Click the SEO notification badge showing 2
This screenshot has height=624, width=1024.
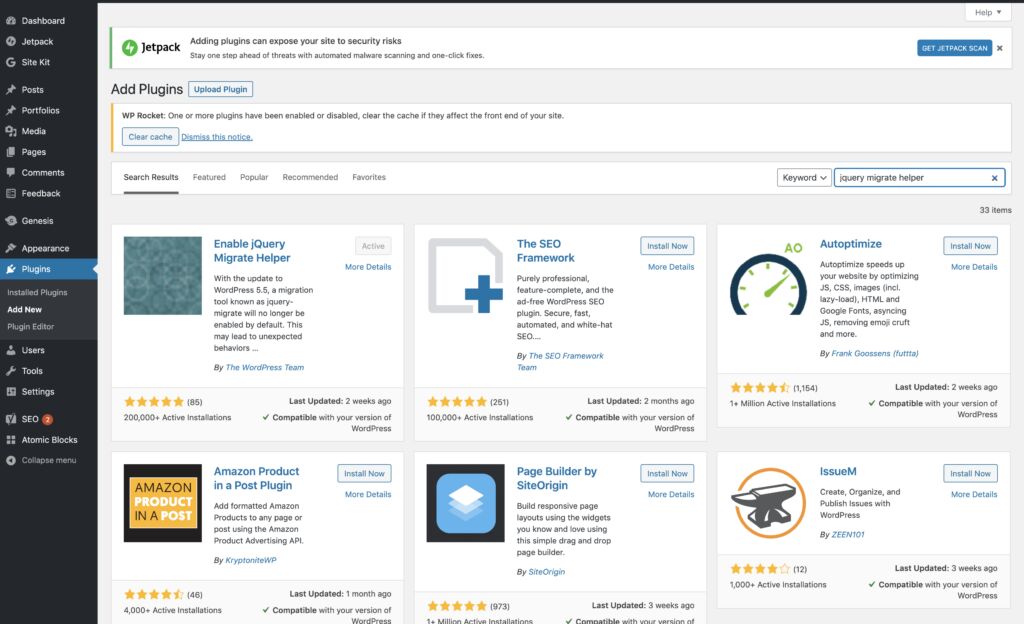click(48, 419)
